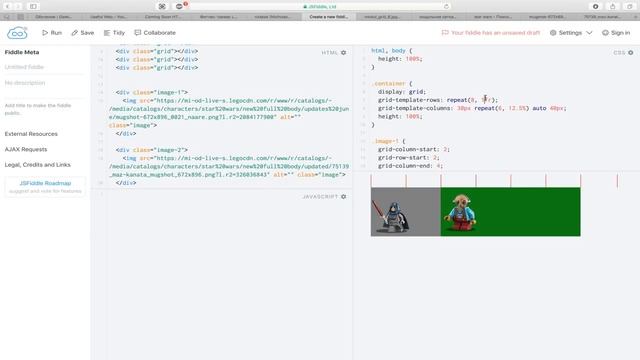This screenshot has width=640, height=360.
Task: Toggle the Safari sidebar button
Action: 33,6
